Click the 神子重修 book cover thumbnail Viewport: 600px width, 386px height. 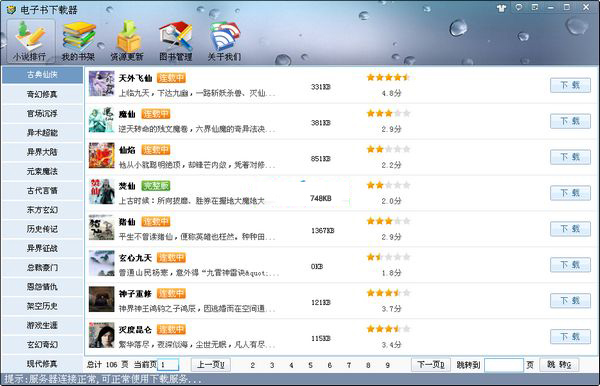[x=101, y=299]
